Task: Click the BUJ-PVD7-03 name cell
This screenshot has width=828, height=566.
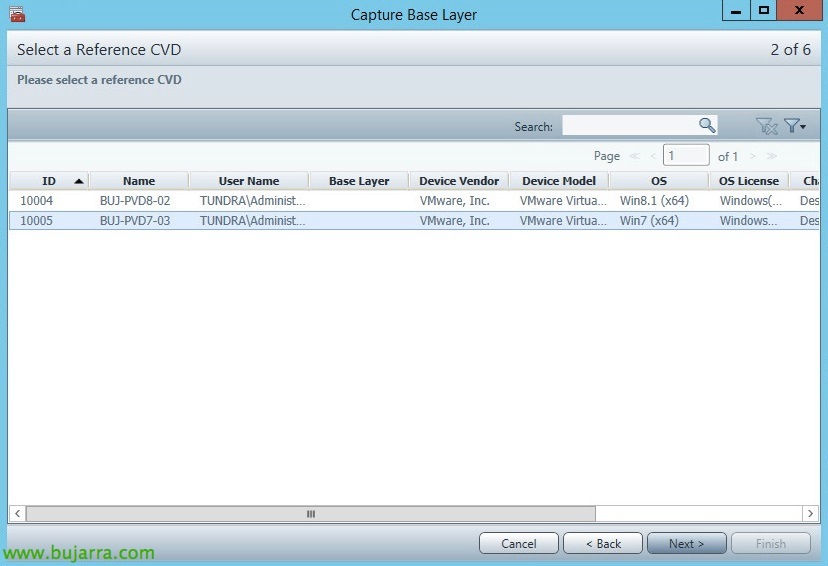Action: coord(135,221)
